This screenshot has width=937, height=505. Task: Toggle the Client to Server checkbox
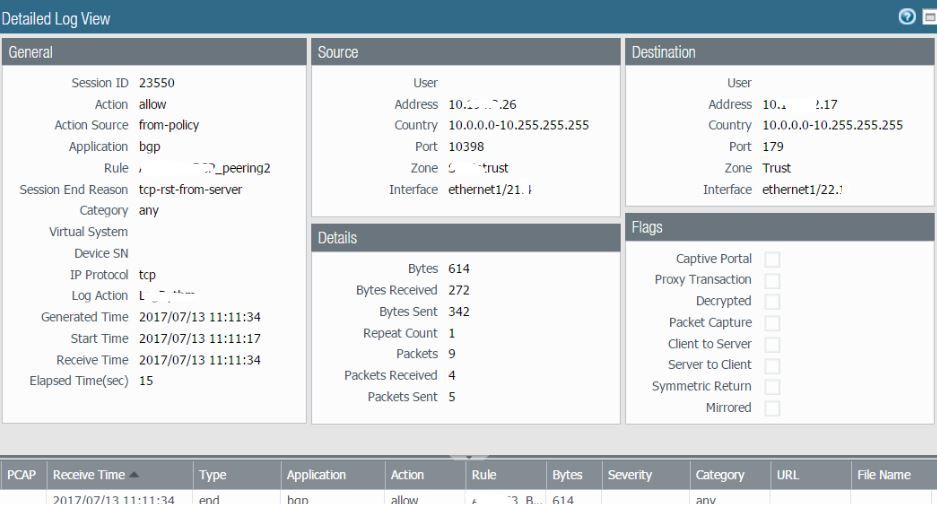click(772, 344)
